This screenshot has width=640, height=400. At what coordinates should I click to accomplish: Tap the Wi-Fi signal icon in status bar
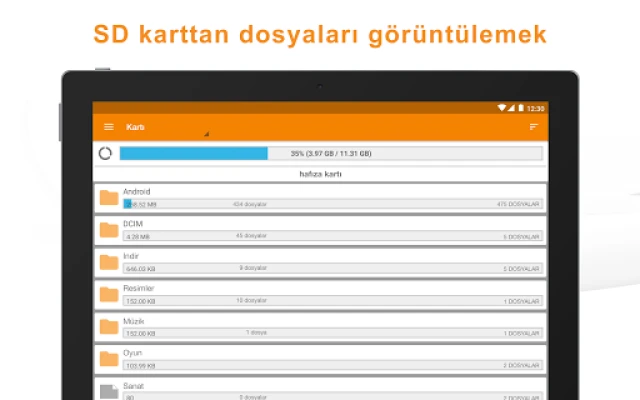tap(501, 108)
